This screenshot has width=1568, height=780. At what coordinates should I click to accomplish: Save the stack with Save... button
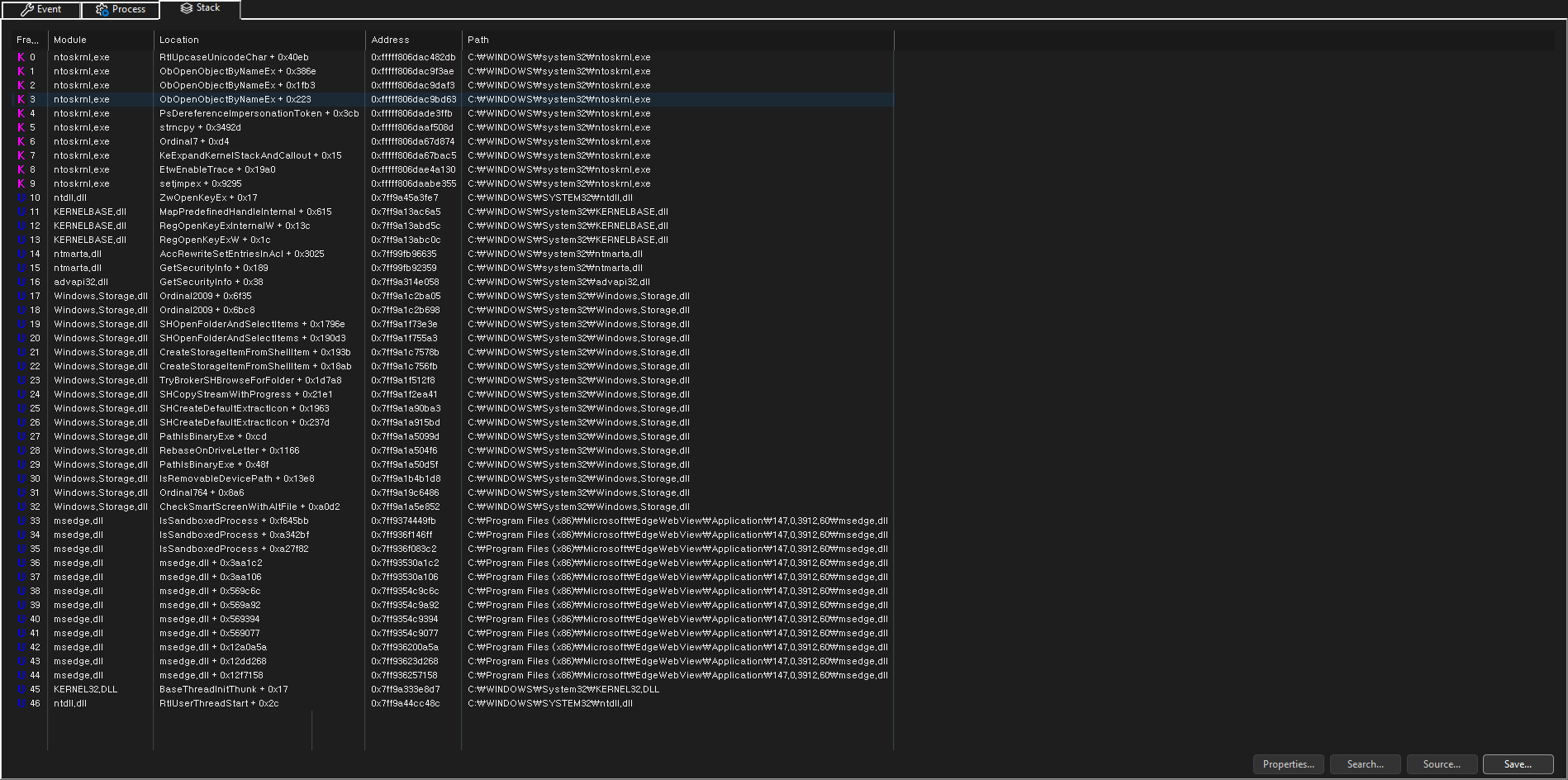[x=1518, y=764]
